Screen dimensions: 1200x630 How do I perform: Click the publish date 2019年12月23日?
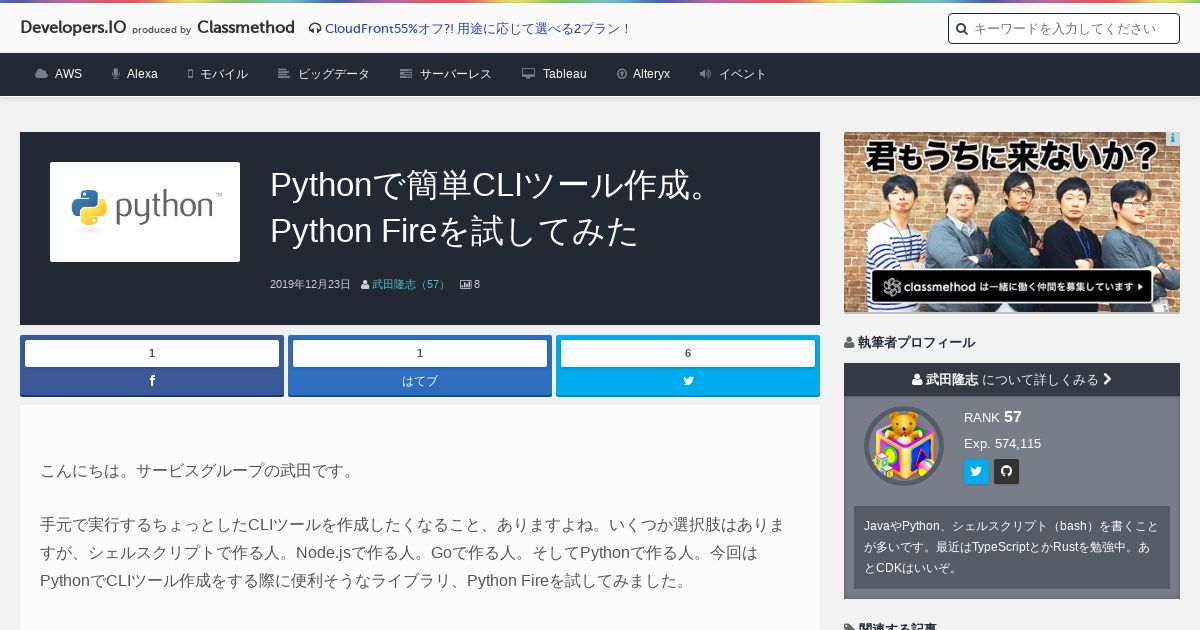tap(310, 284)
